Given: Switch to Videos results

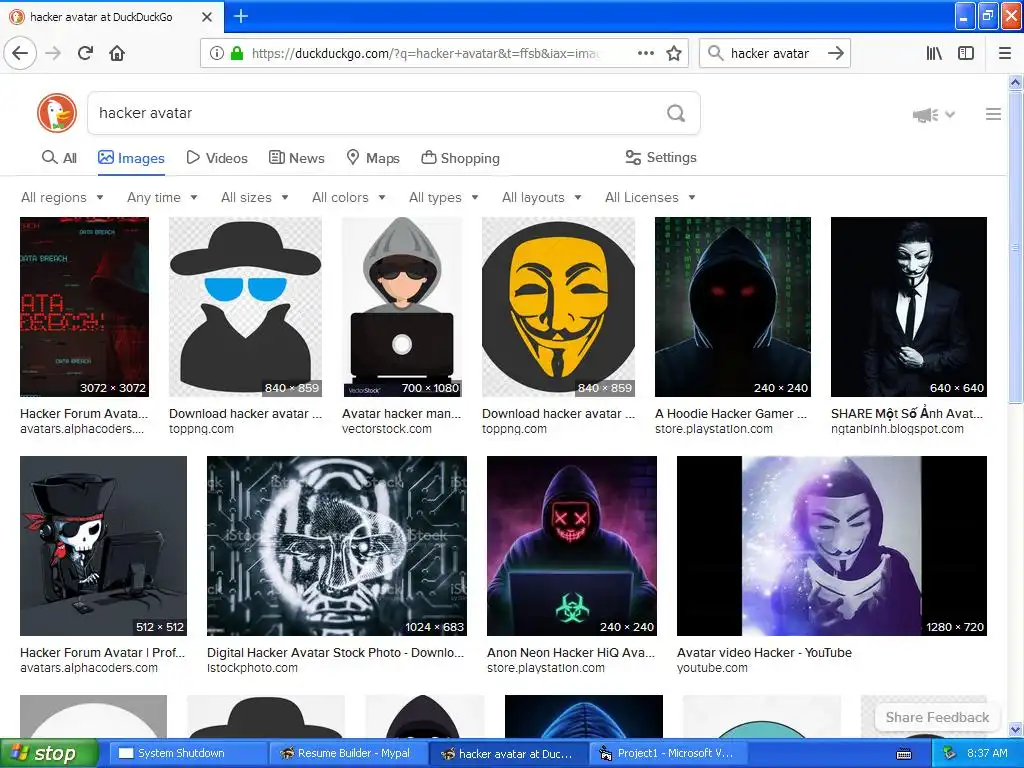Looking at the screenshot, I should (217, 158).
